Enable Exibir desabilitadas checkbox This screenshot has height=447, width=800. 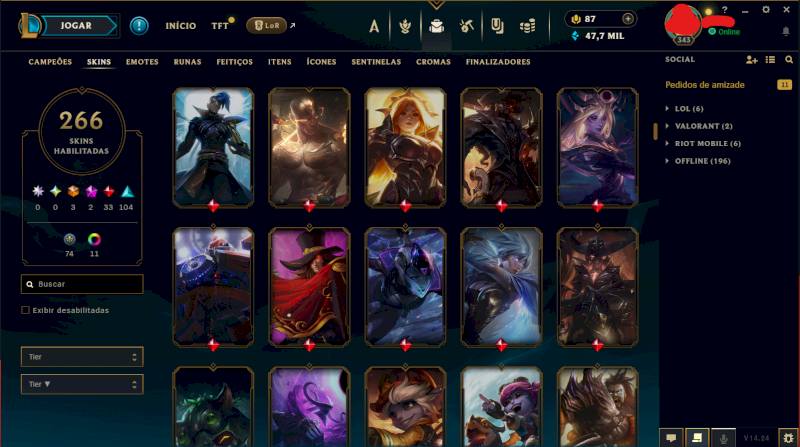(x=25, y=310)
